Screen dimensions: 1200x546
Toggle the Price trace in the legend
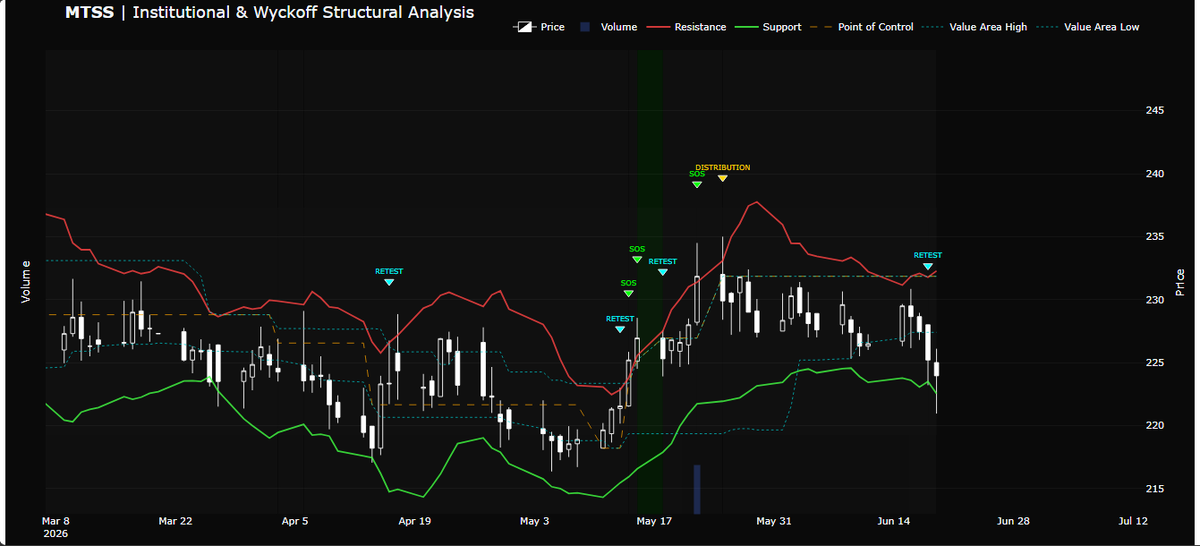click(x=539, y=27)
